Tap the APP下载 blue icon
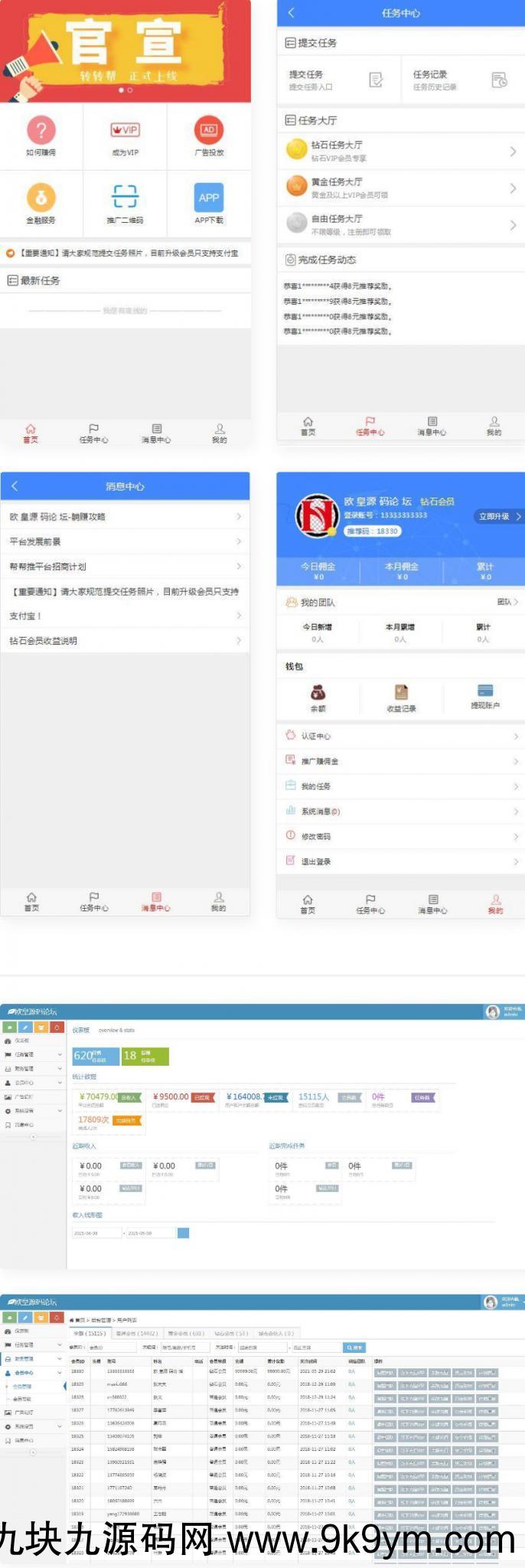 click(x=209, y=197)
